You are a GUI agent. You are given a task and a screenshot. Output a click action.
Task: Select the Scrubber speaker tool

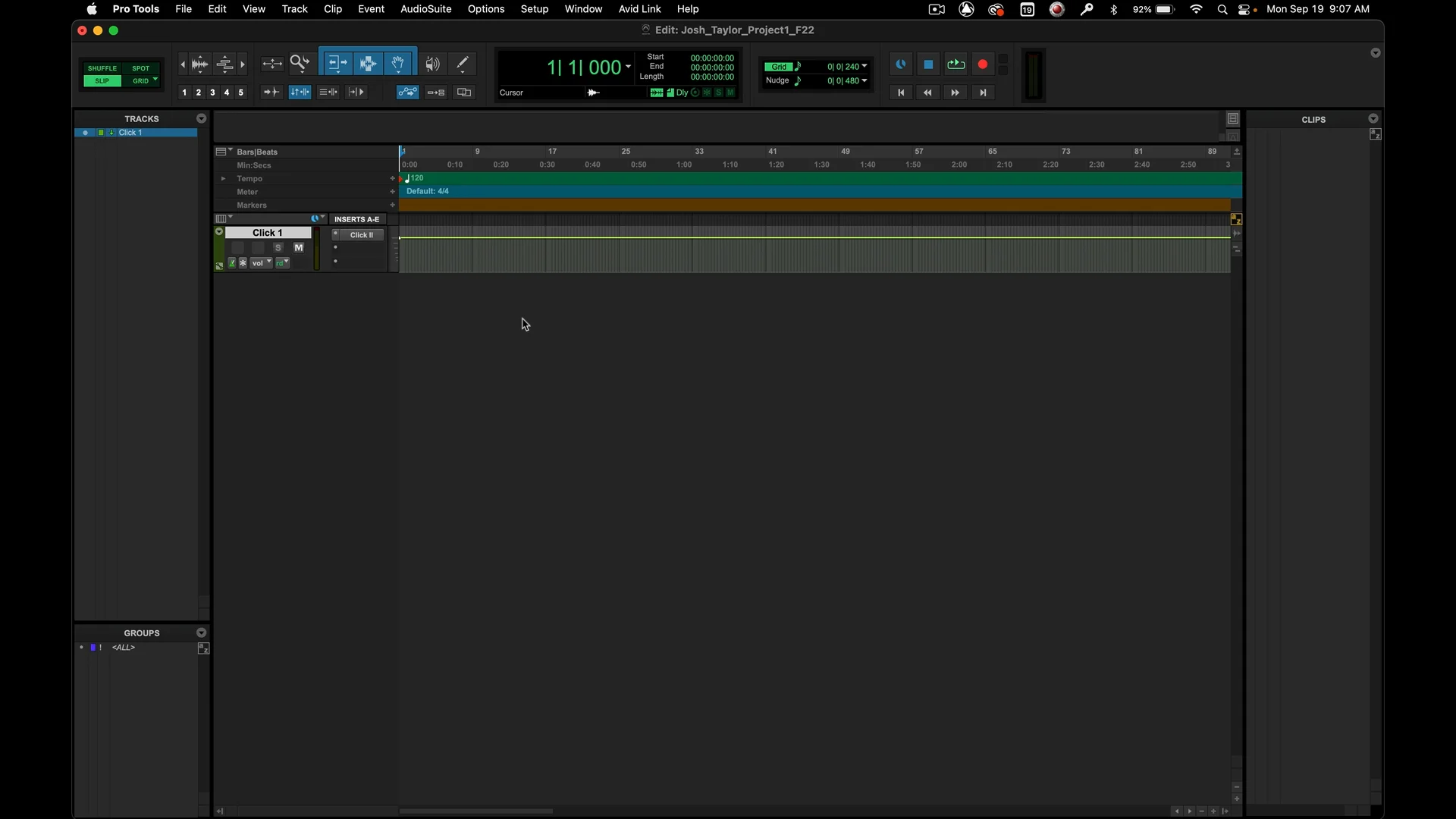tap(433, 64)
